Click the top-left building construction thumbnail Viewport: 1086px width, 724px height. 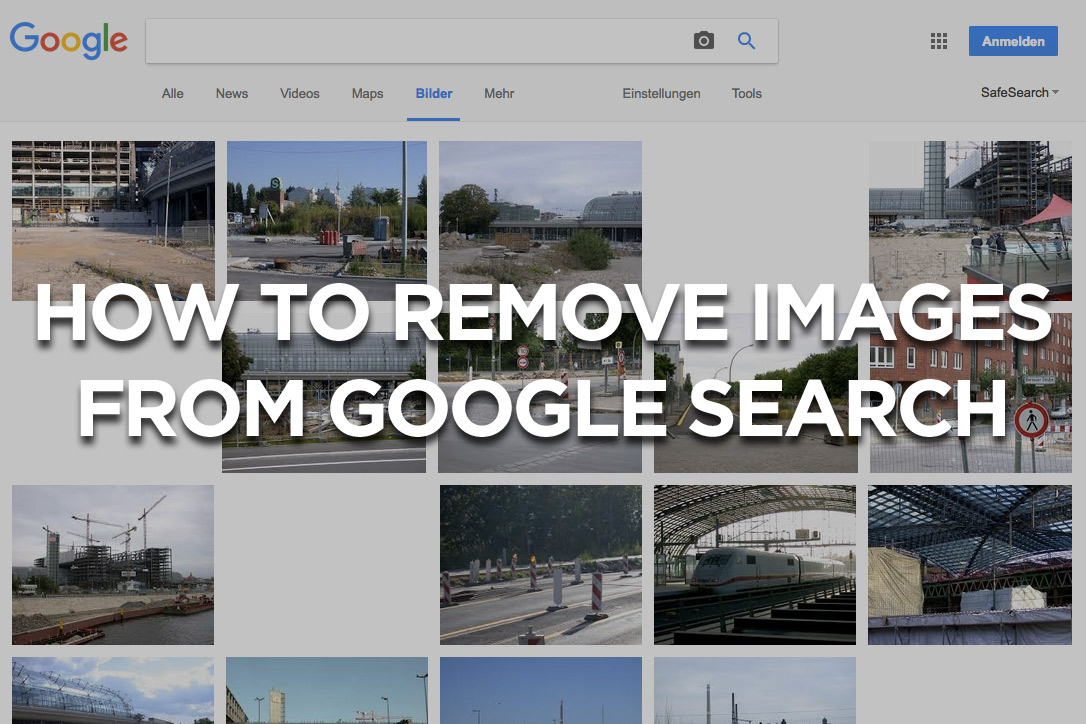tap(112, 220)
